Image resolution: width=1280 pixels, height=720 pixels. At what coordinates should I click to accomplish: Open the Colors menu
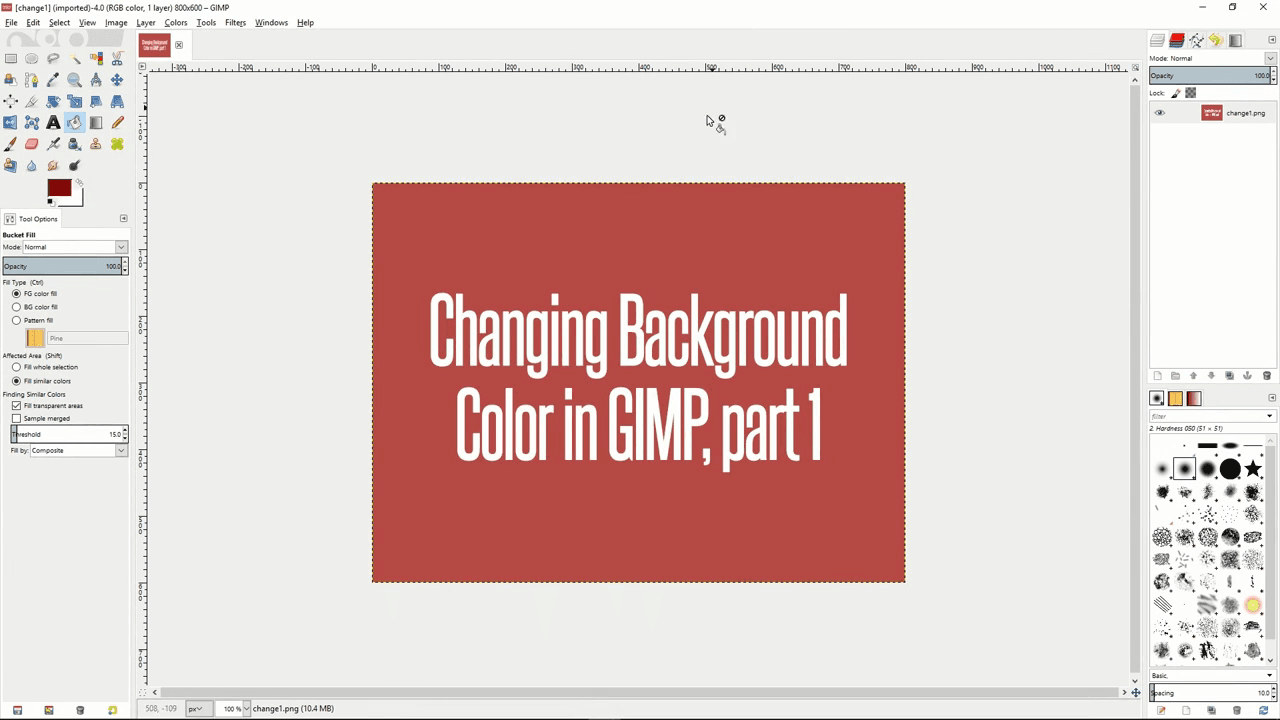(x=176, y=22)
